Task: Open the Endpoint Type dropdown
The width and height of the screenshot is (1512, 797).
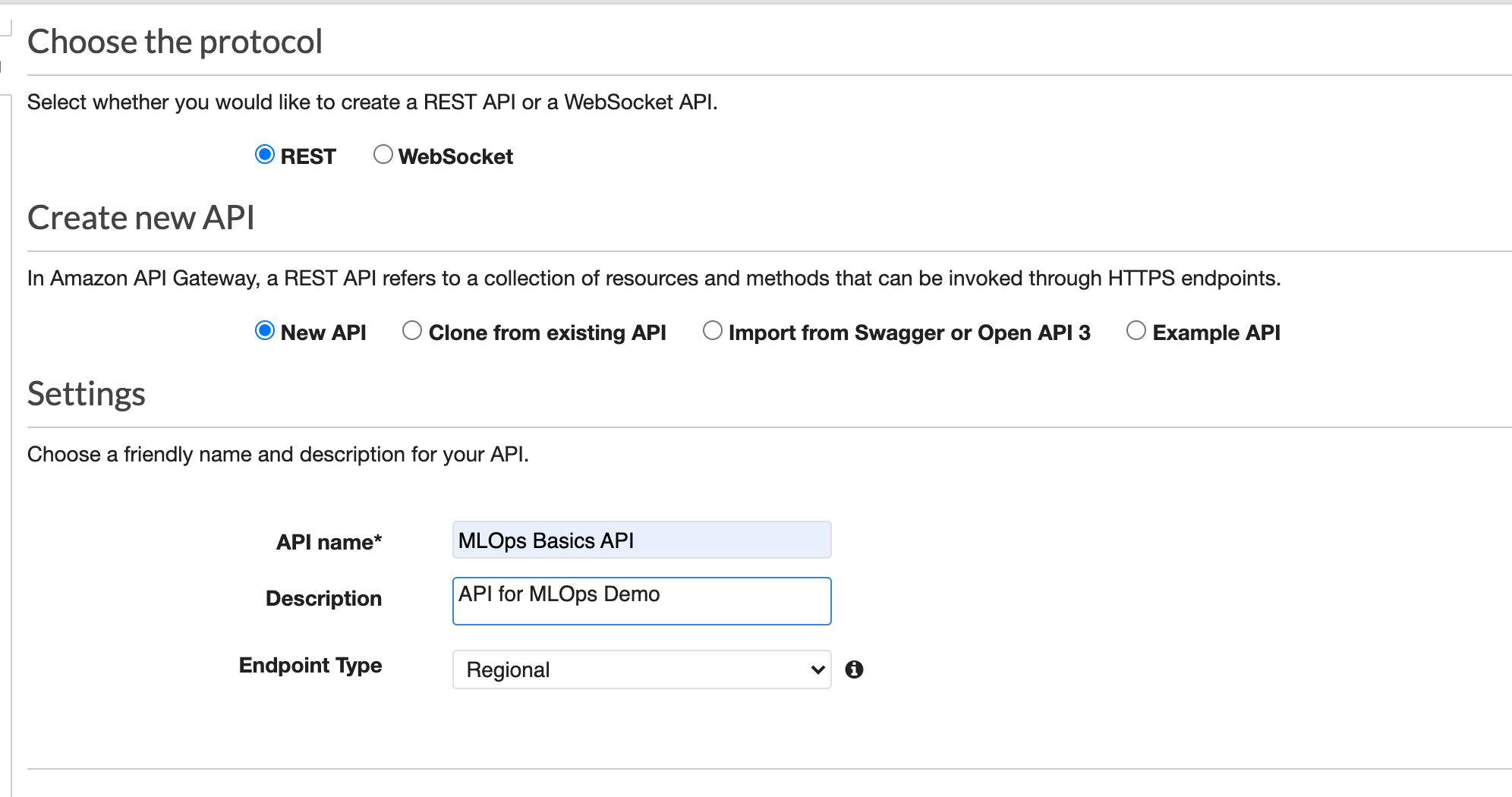Action: point(642,669)
